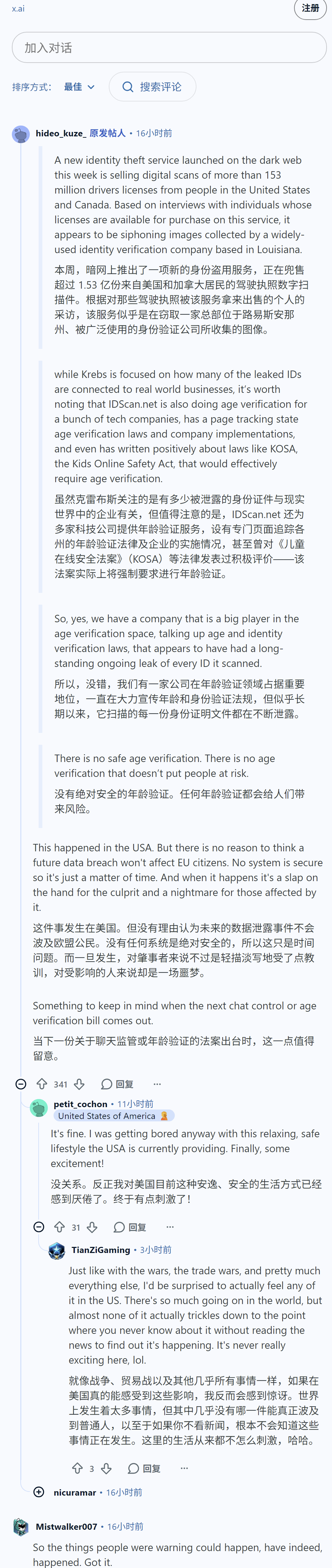Open the sort by 最佳 dropdown

80,87
